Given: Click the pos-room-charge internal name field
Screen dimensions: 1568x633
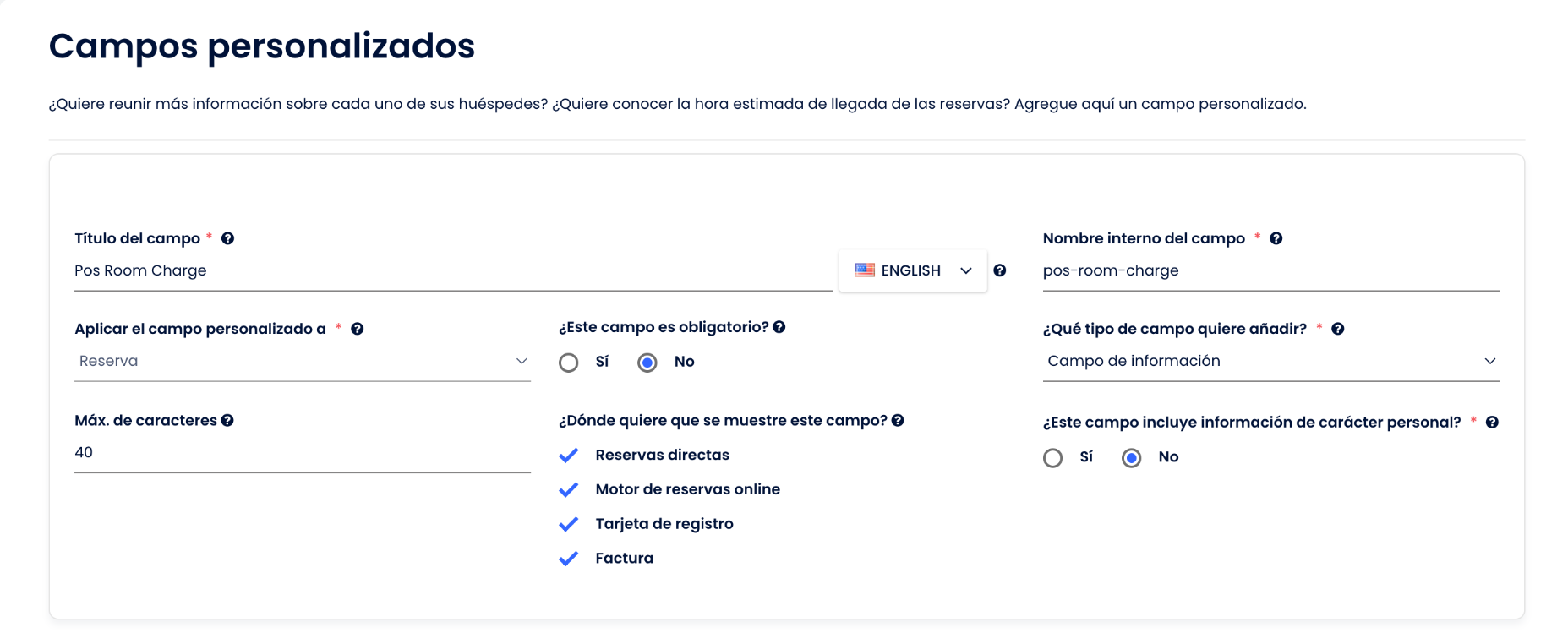Looking at the screenshot, I should tap(1271, 271).
